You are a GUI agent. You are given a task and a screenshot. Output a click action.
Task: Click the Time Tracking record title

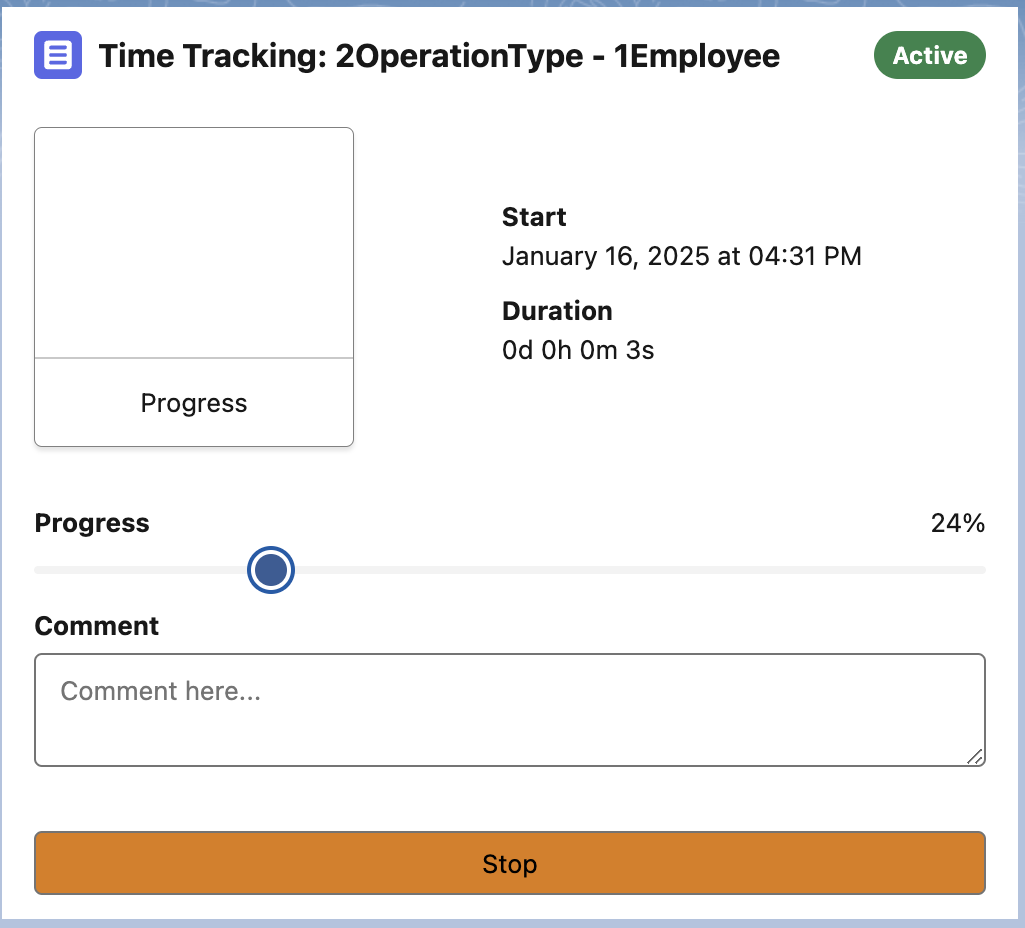tap(439, 56)
